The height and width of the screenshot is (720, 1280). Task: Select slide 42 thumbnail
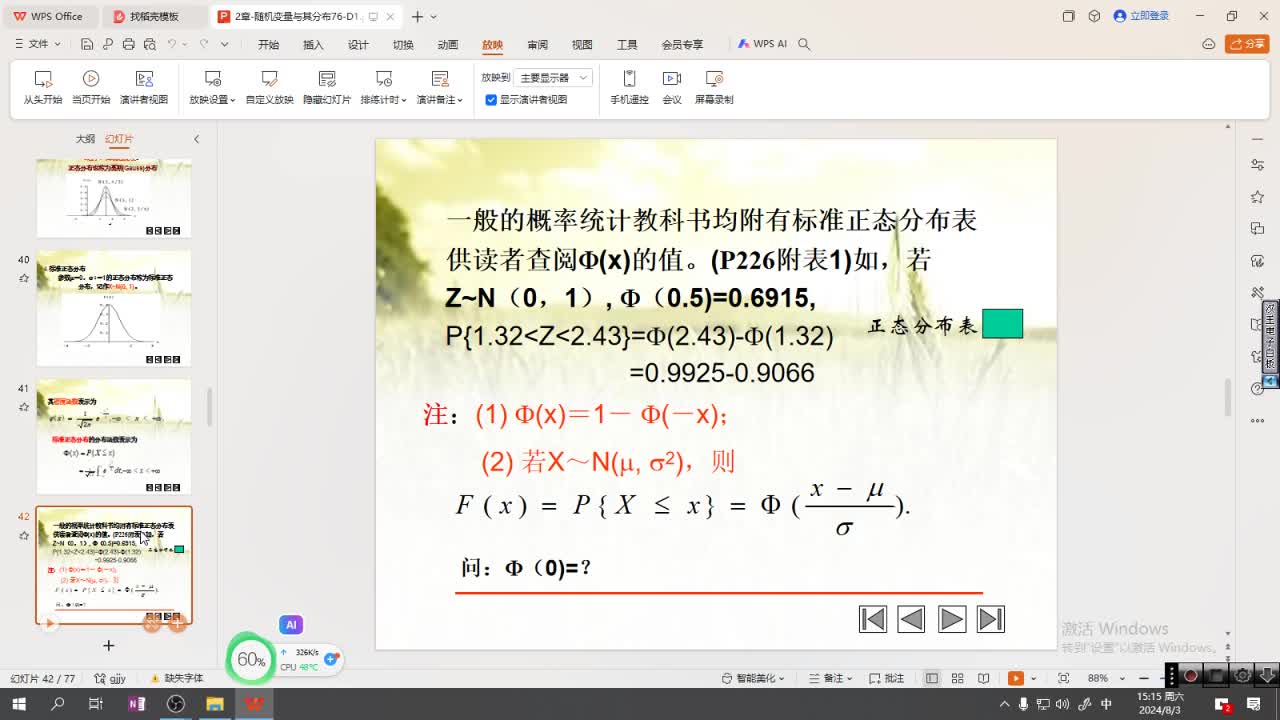click(x=114, y=565)
